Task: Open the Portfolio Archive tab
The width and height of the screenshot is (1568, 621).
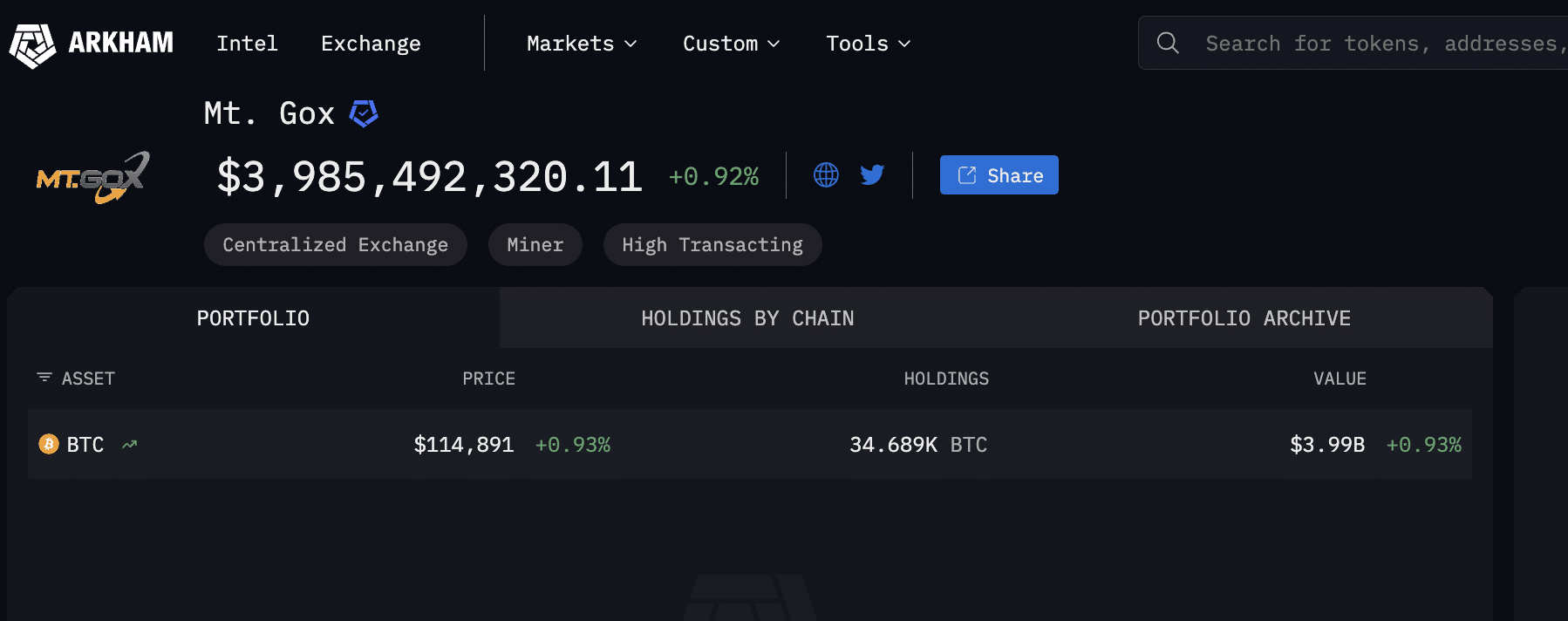Action: tap(1244, 318)
